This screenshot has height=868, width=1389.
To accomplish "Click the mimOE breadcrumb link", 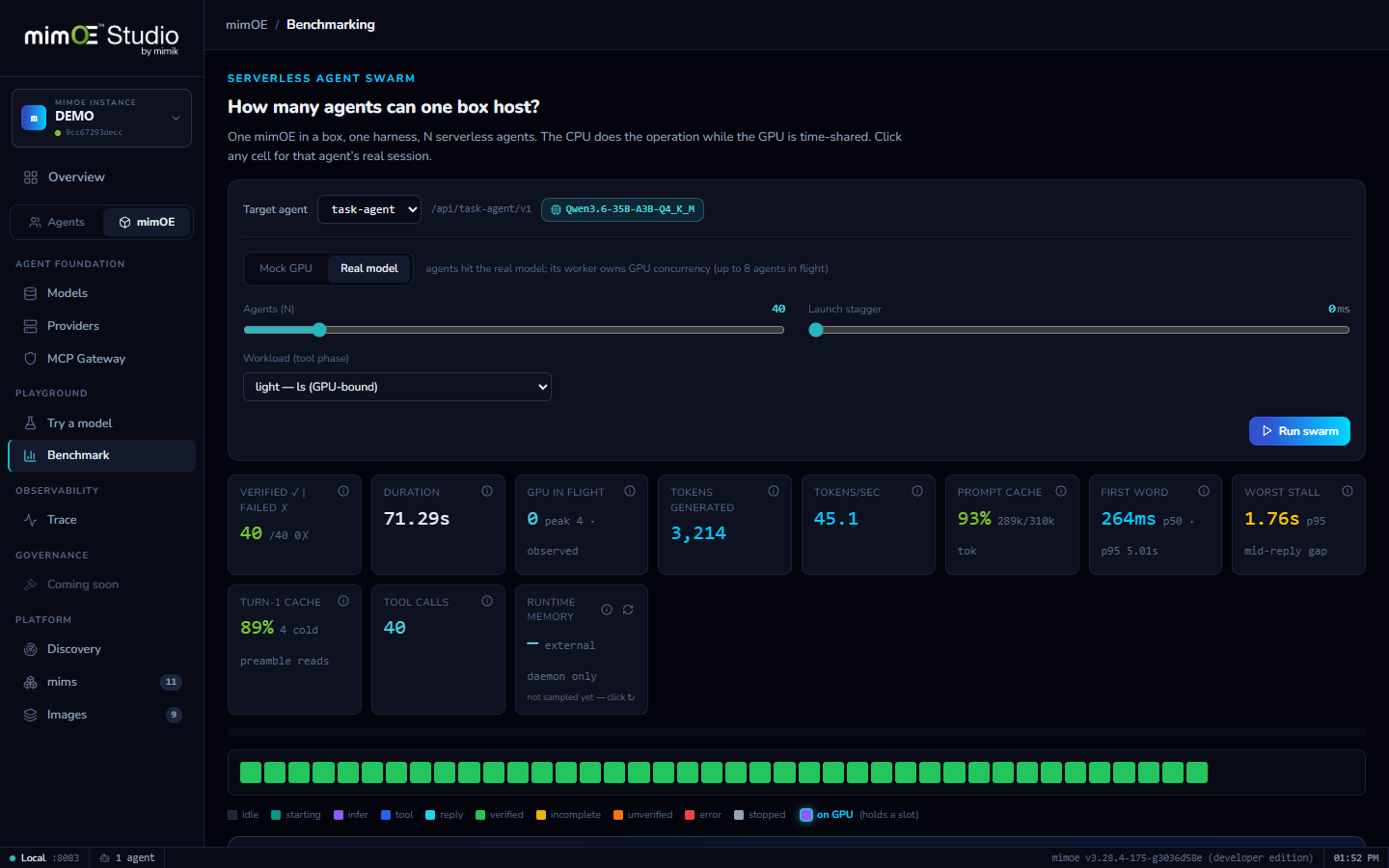I will pos(247,25).
